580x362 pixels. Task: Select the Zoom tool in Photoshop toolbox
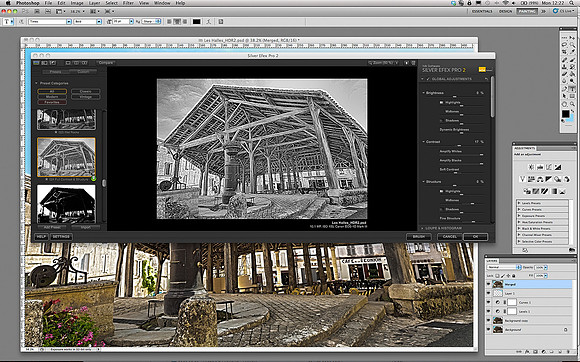pos(572,104)
